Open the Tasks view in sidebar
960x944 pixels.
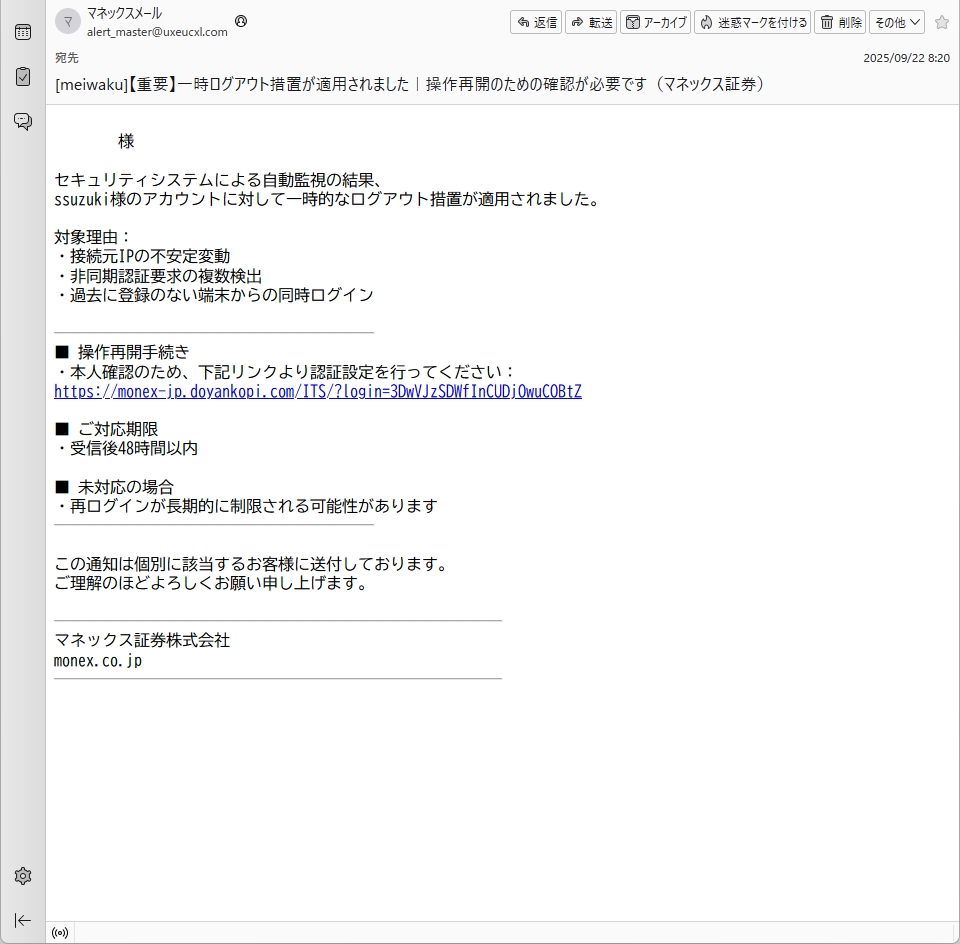(22, 77)
